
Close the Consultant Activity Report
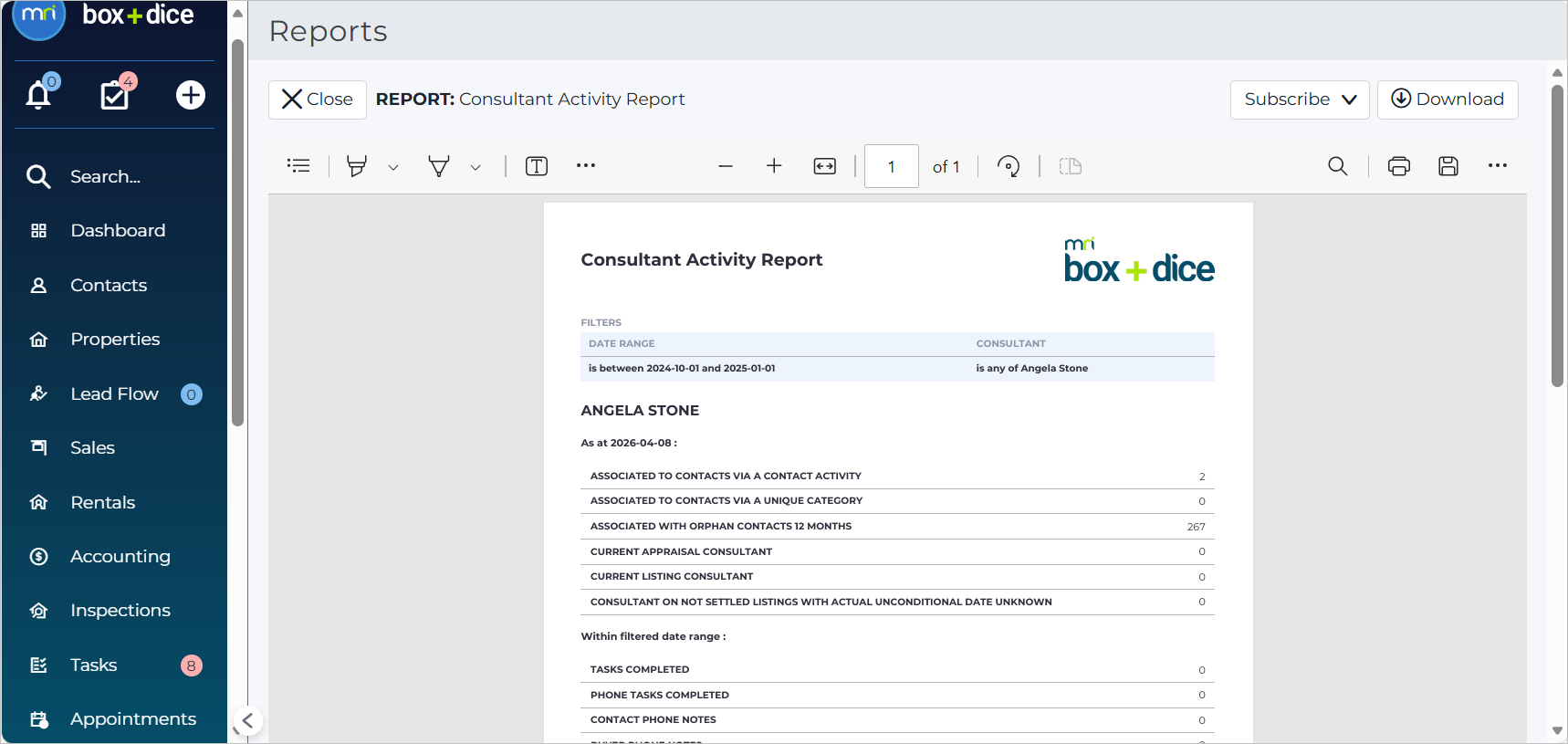[x=318, y=100]
